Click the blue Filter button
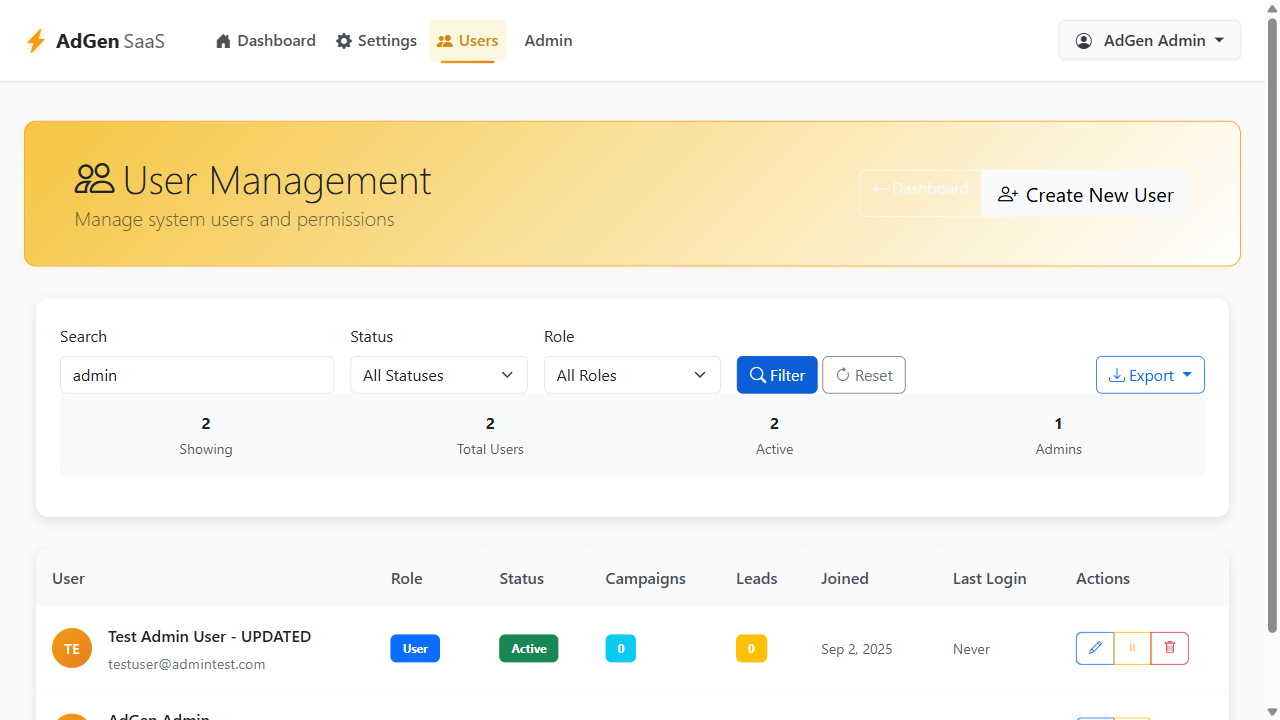Viewport: 1280px width, 720px height. click(x=777, y=375)
